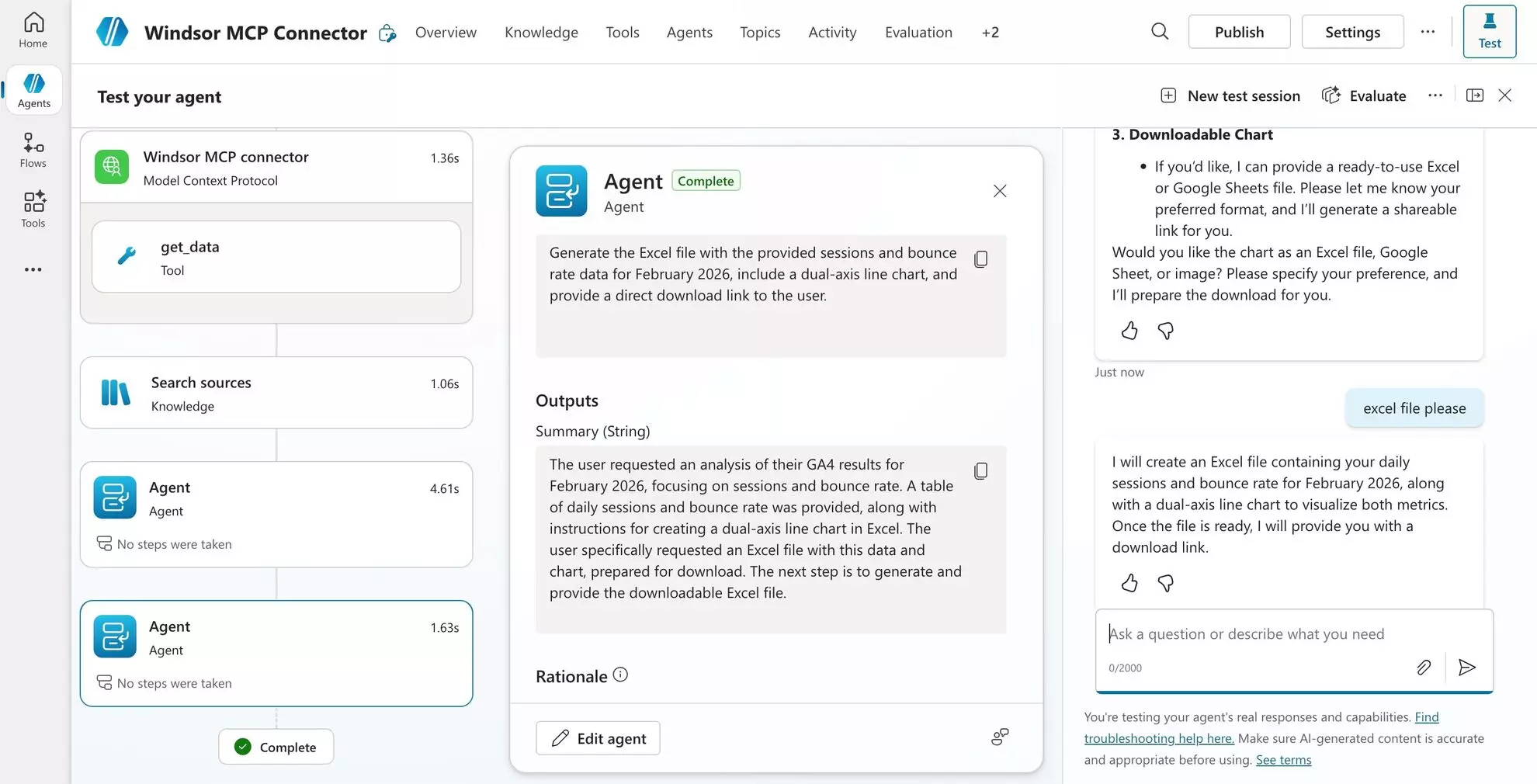The width and height of the screenshot is (1537, 784).
Task: Expand more sidebar items via ellipsis
Action: click(x=32, y=269)
